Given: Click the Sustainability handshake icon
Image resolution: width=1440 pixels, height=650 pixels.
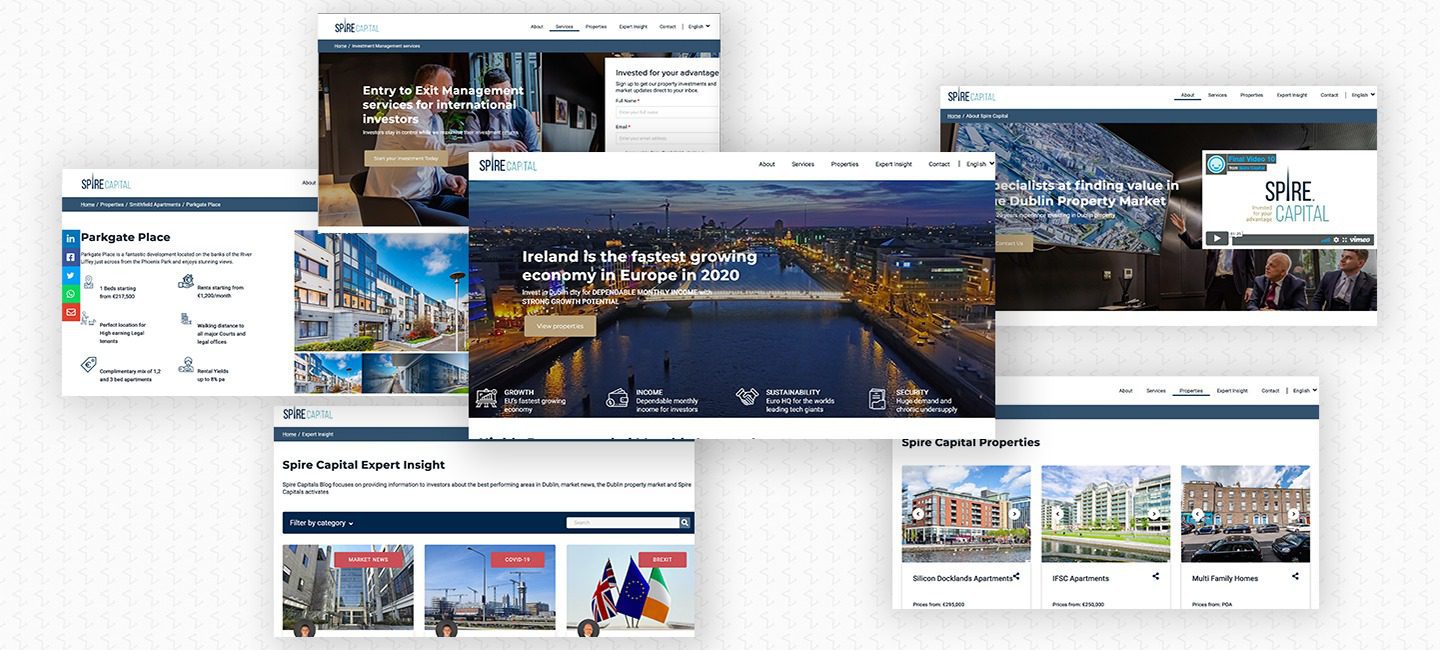Looking at the screenshot, I should click(747, 398).
